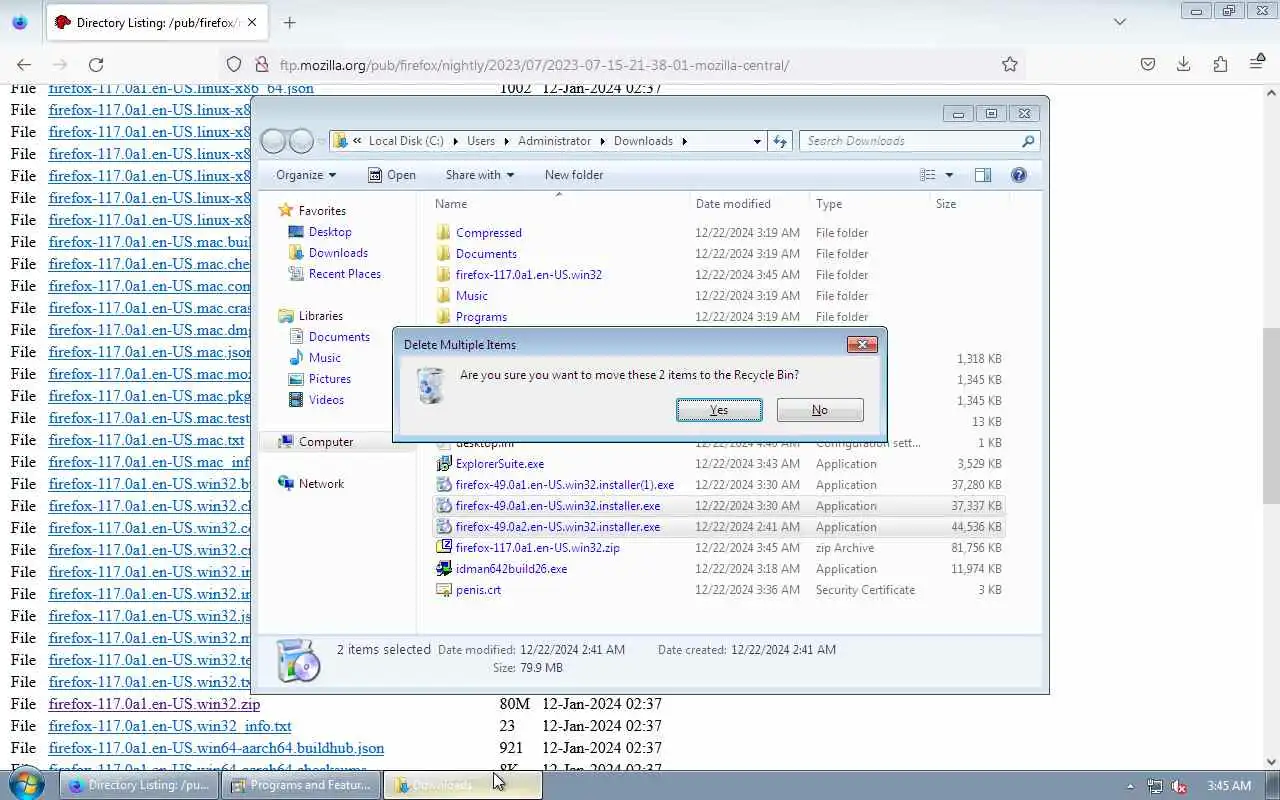Create a New folder from toolbar

coord(574,175)
